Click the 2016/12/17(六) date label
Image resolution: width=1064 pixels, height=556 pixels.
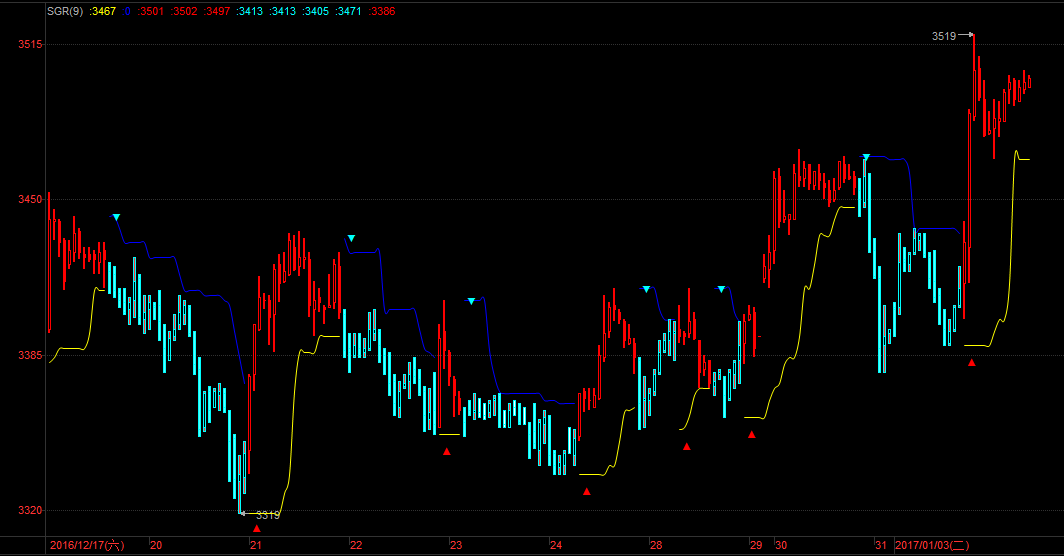(x=87, y=545)
